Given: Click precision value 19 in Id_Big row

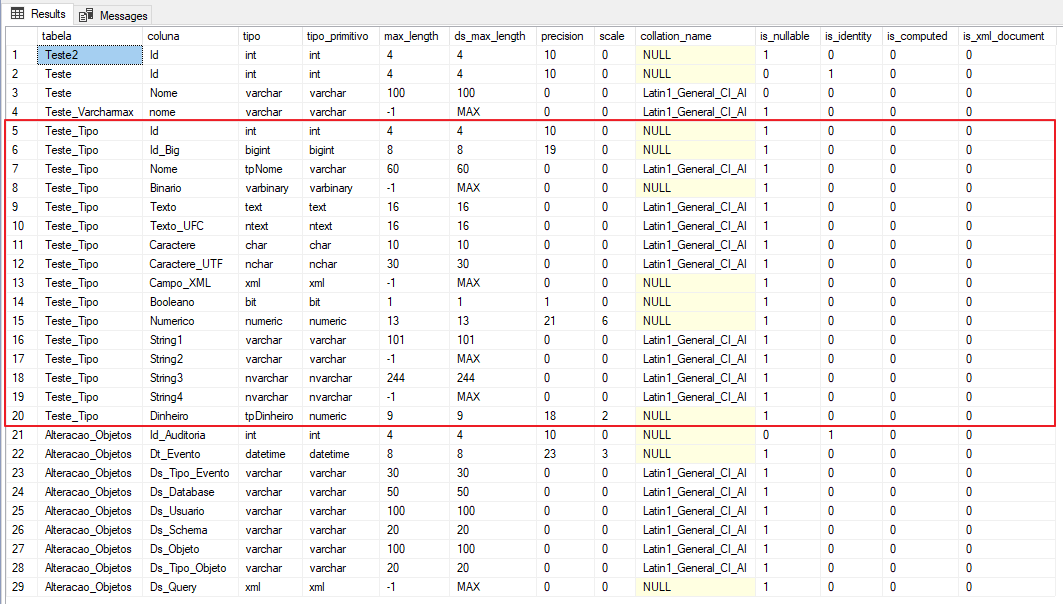Looking at the screenshot, I should [x=565, y=150].
